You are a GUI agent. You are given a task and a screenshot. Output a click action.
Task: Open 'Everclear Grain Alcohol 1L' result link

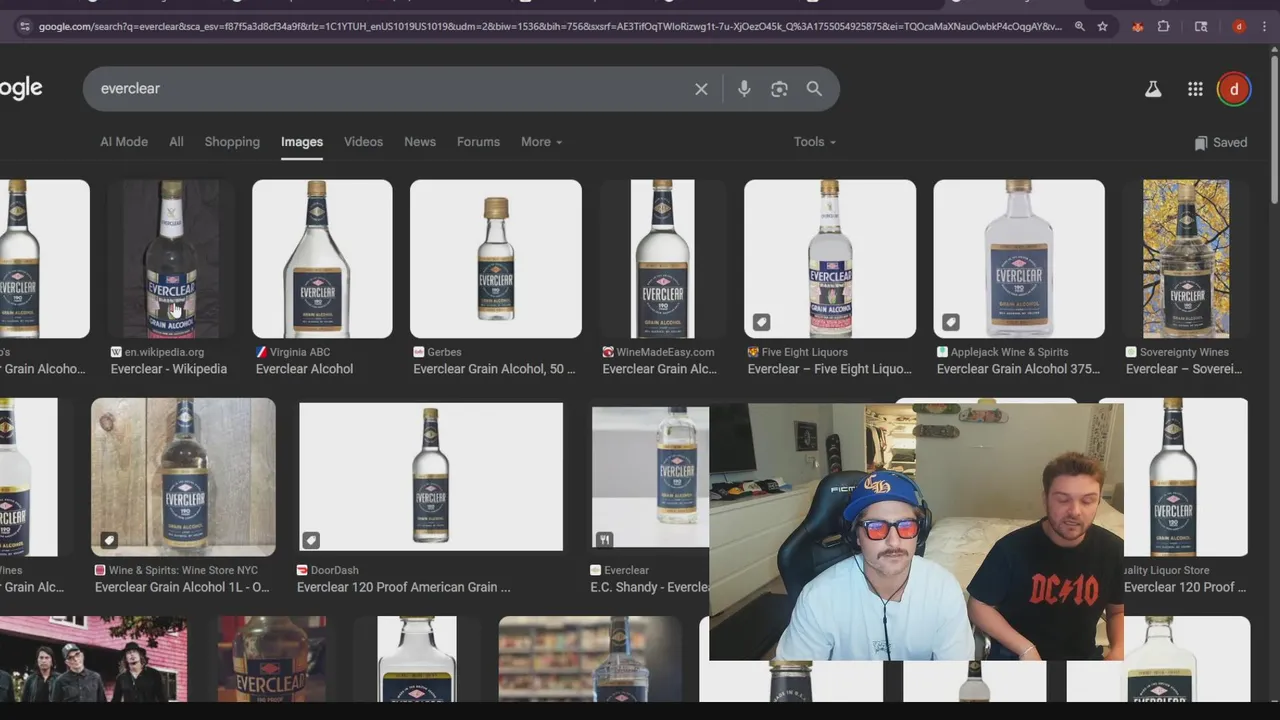(x=182, y=587)
